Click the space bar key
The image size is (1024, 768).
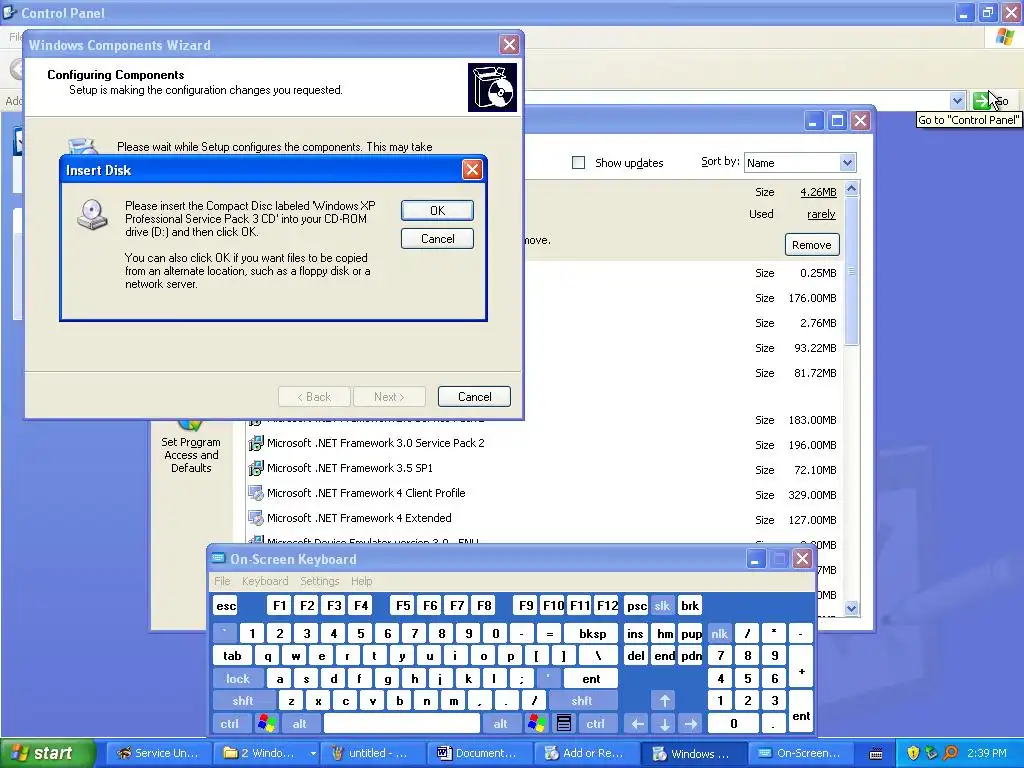[x=402, y=724]
